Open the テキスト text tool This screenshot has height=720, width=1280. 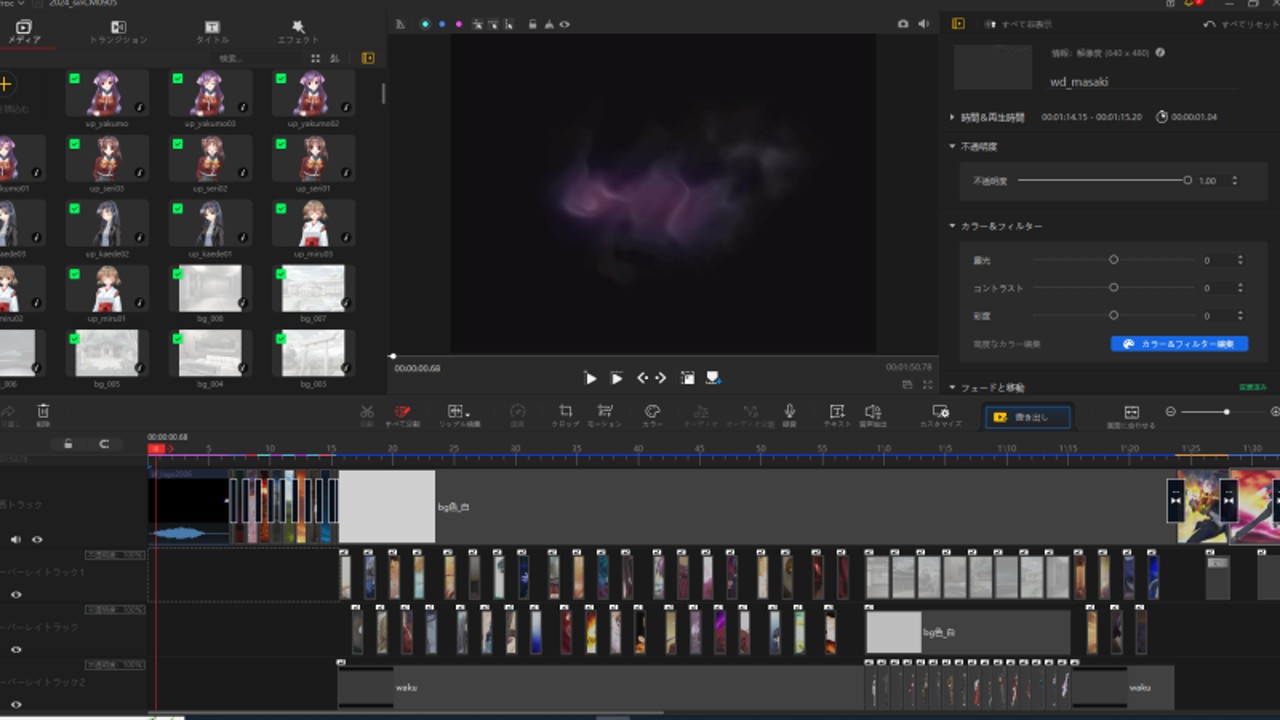click(x=837, y=414)
